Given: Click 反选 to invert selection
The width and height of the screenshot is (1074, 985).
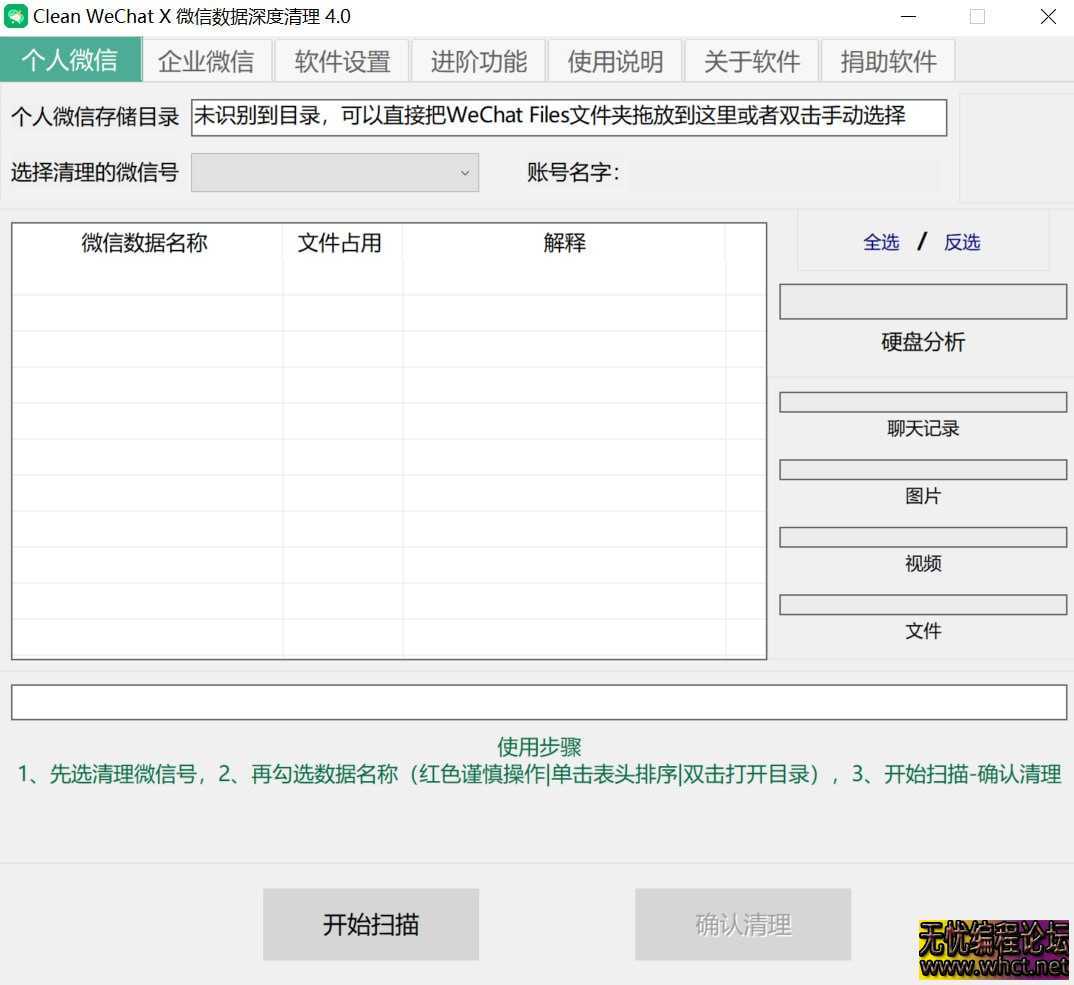Looking at the screenshot, I should pyautogui.click(x=961, y=241).
